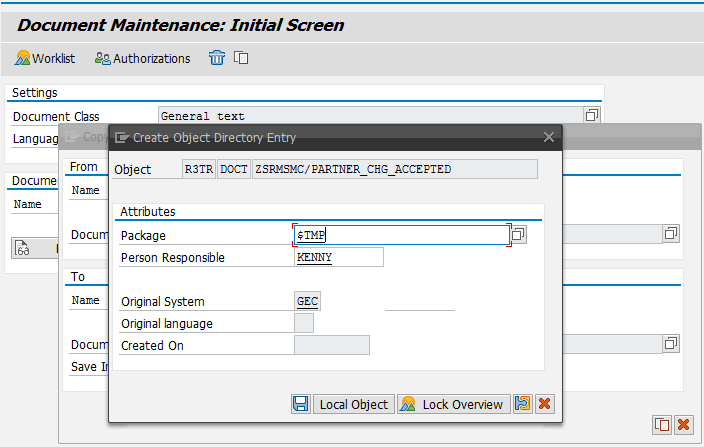Open the Lock Overview

pos(453,404)
